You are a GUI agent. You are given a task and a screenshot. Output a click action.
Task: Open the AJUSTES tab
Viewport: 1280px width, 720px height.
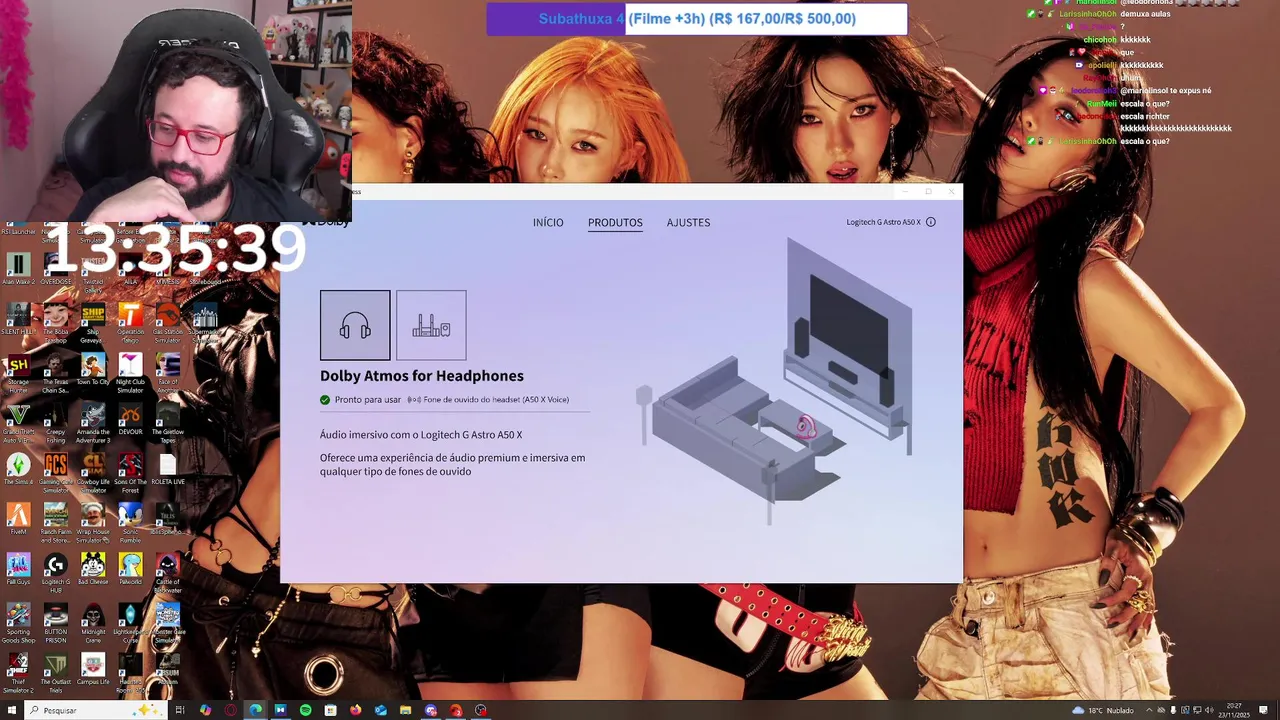[688, 222]
